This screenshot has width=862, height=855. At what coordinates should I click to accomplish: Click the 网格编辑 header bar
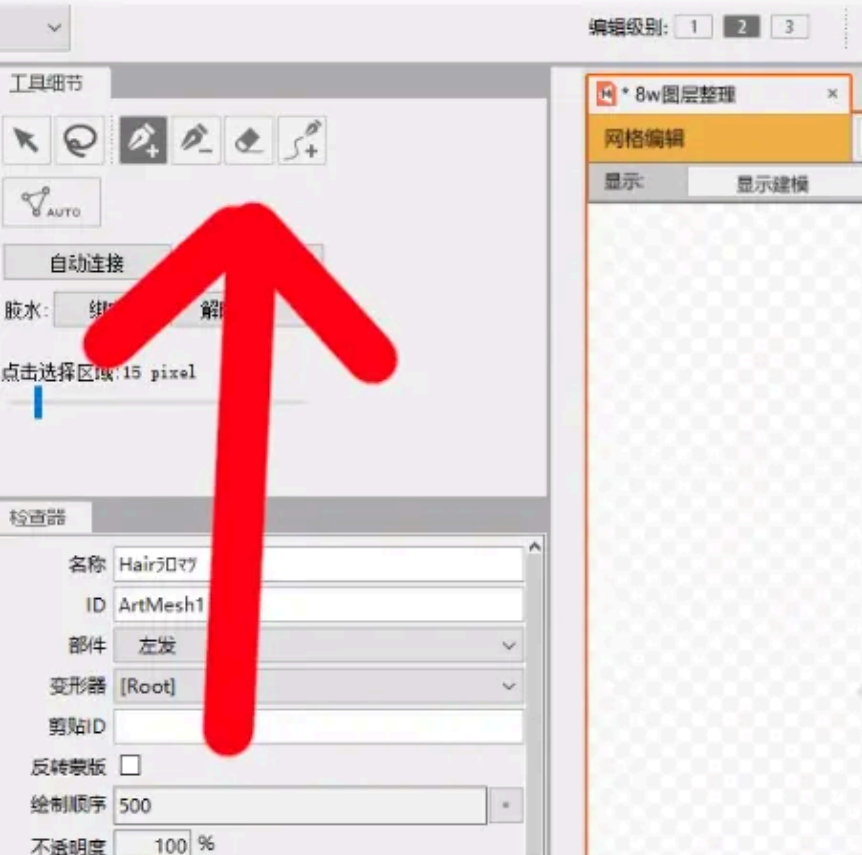(719, 138)
